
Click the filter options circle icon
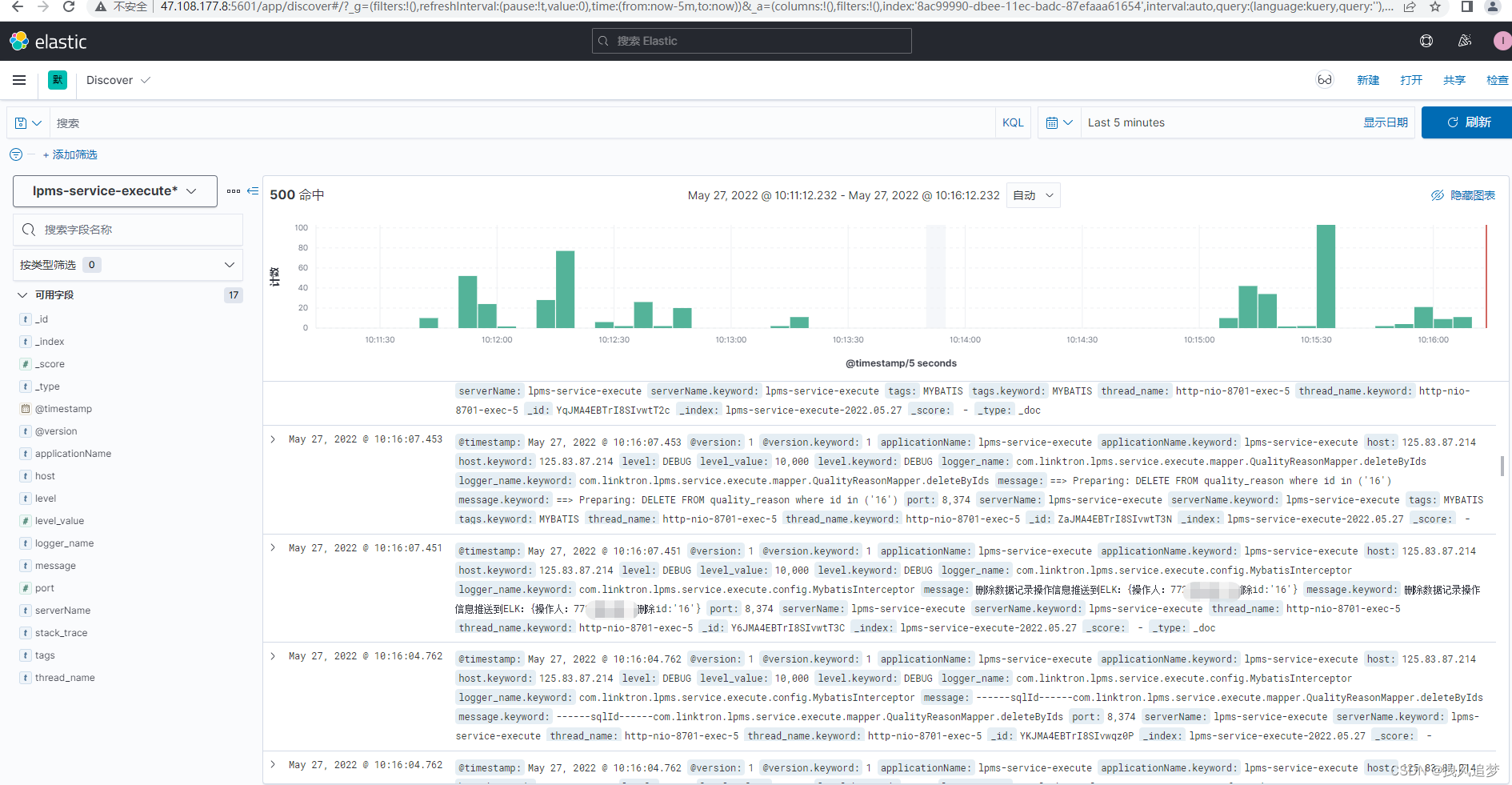pos(16,154)
